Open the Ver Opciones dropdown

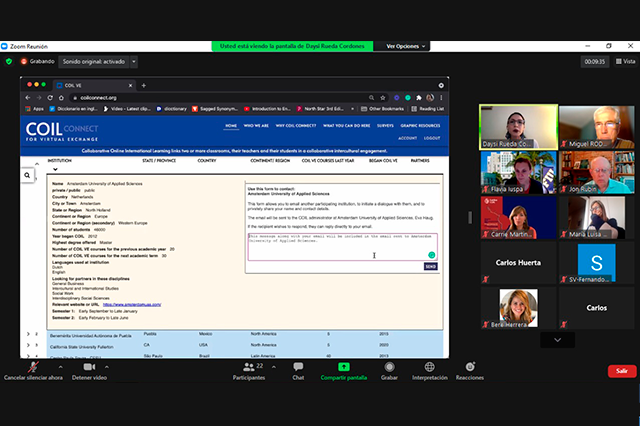[405, 46]
